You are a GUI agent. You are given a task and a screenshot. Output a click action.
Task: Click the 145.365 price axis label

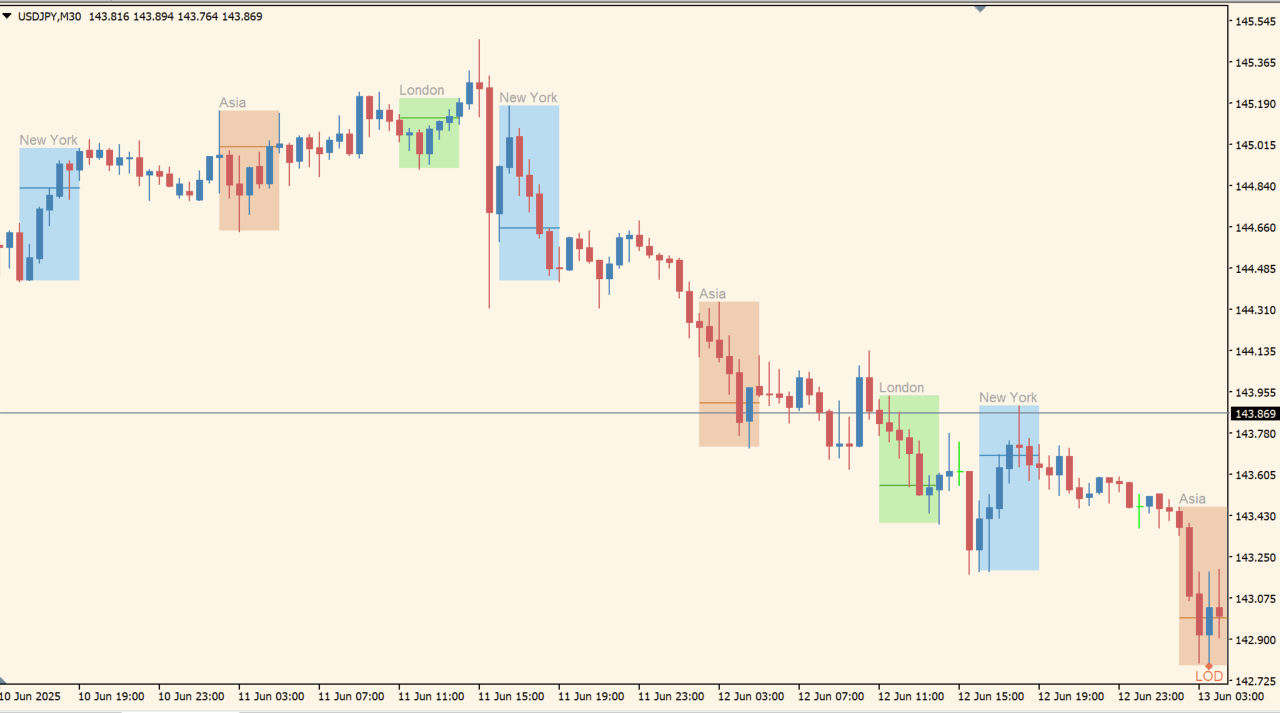click(x=1254, y=62)
